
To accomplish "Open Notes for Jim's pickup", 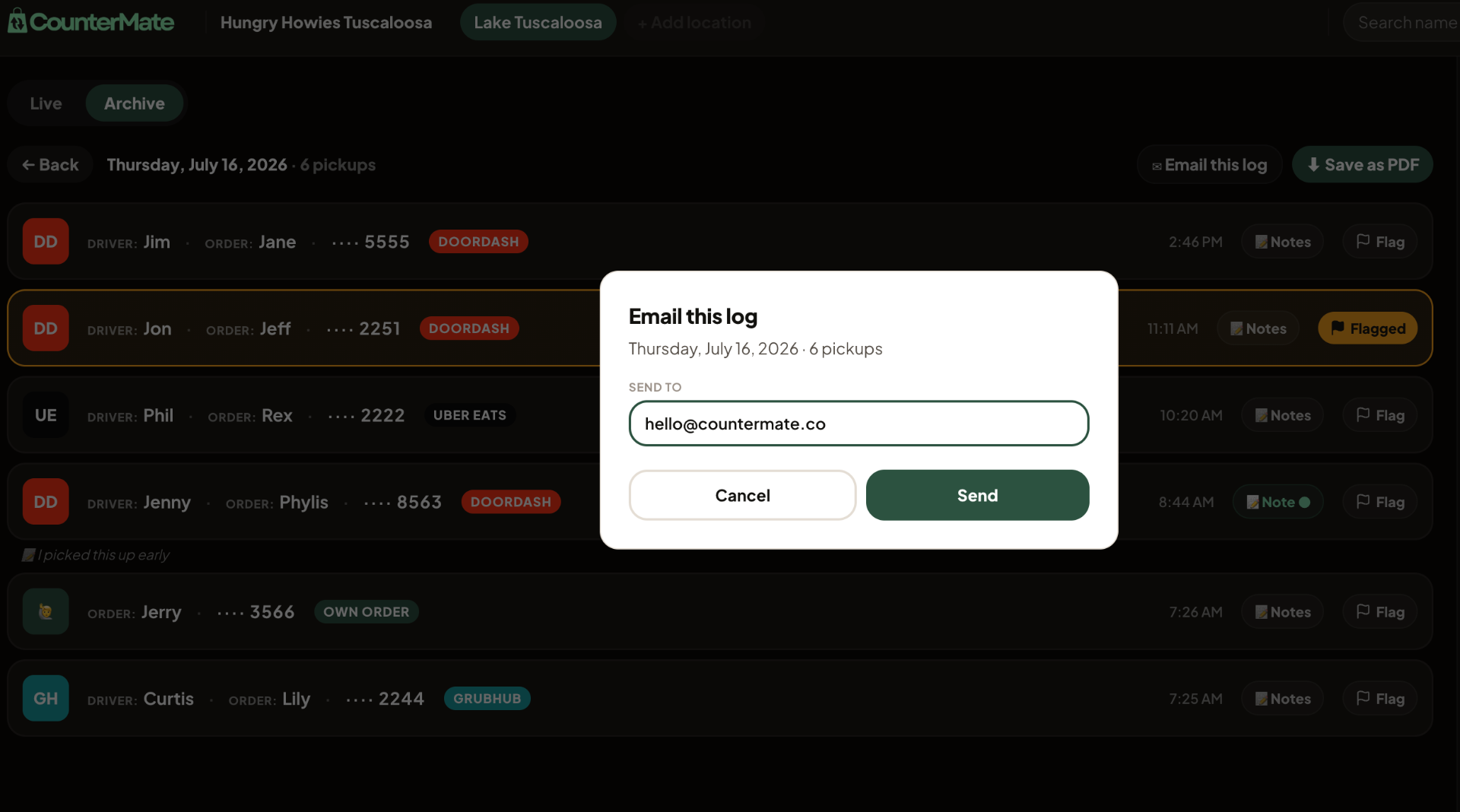I will pos(1283,242).
